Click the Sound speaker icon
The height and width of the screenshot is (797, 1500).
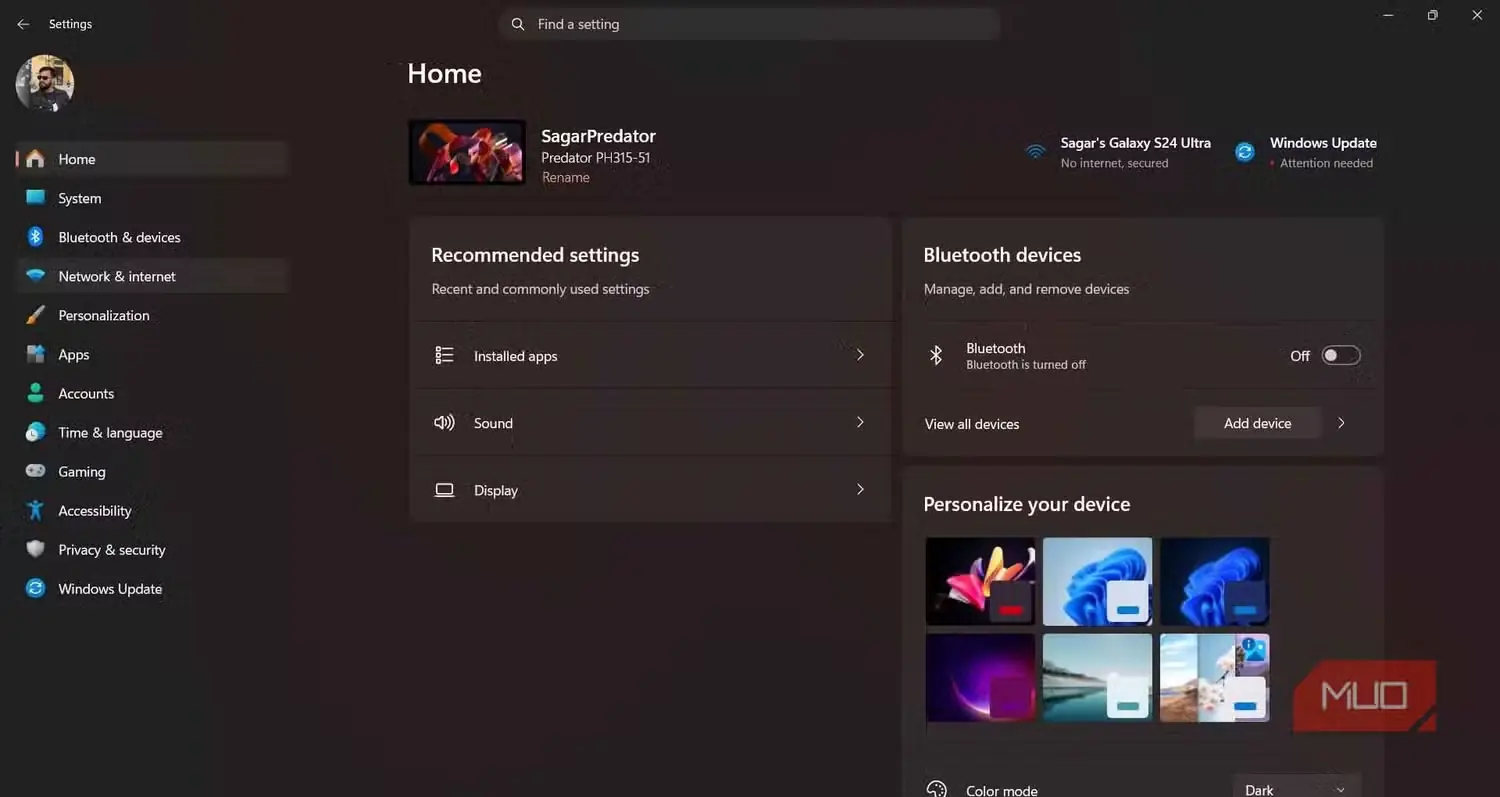444,422
